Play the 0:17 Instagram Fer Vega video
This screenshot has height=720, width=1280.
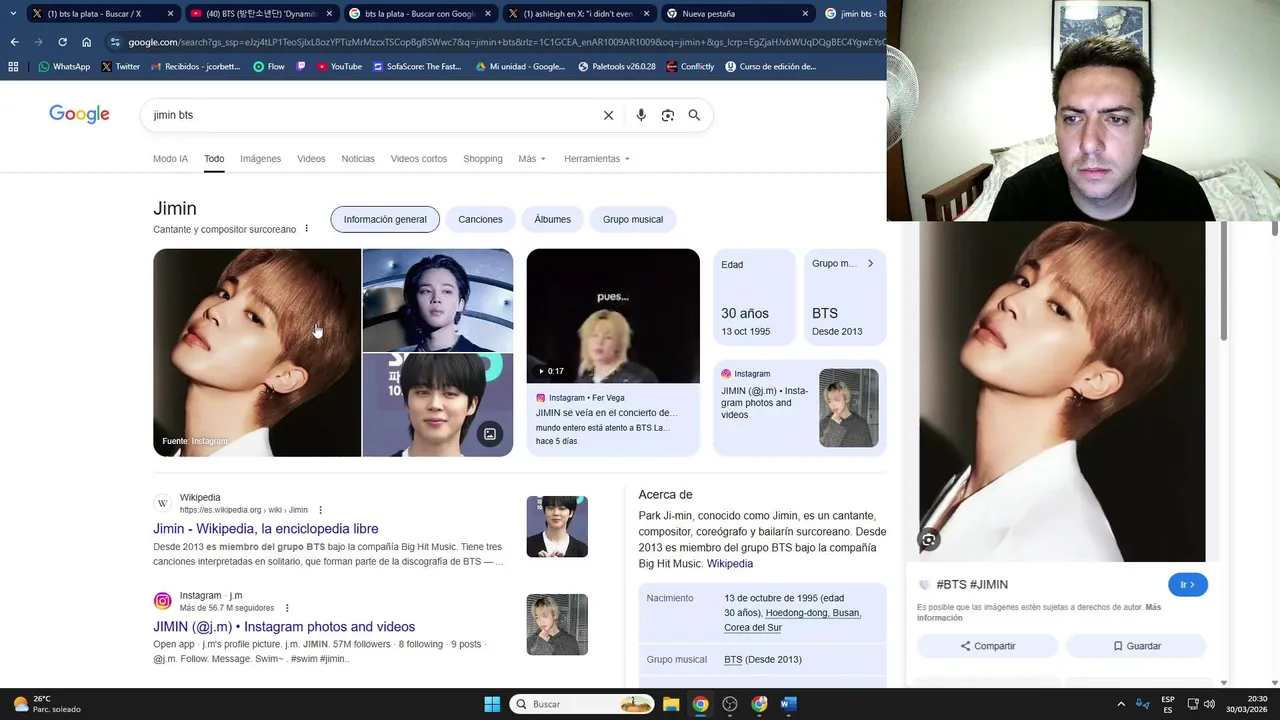[x=613, y=316]
